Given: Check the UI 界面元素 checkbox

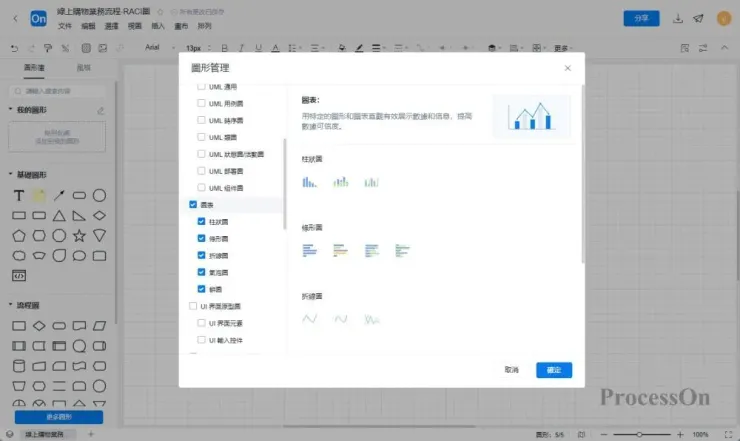Looking at the screenshot, I should (x=201, y=323).
